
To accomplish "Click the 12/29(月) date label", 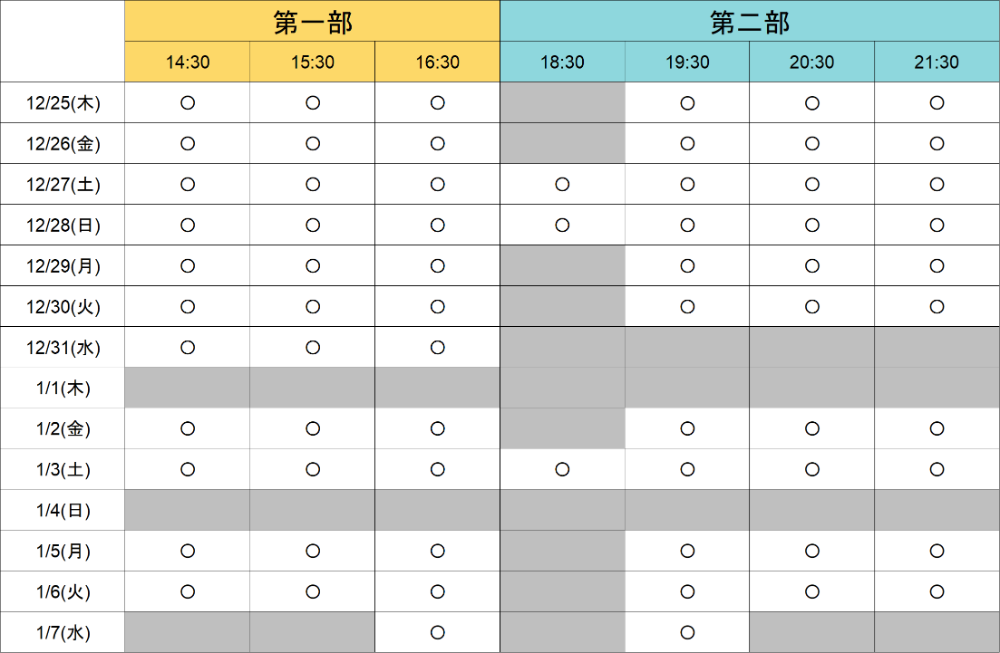I will point(63,266).
